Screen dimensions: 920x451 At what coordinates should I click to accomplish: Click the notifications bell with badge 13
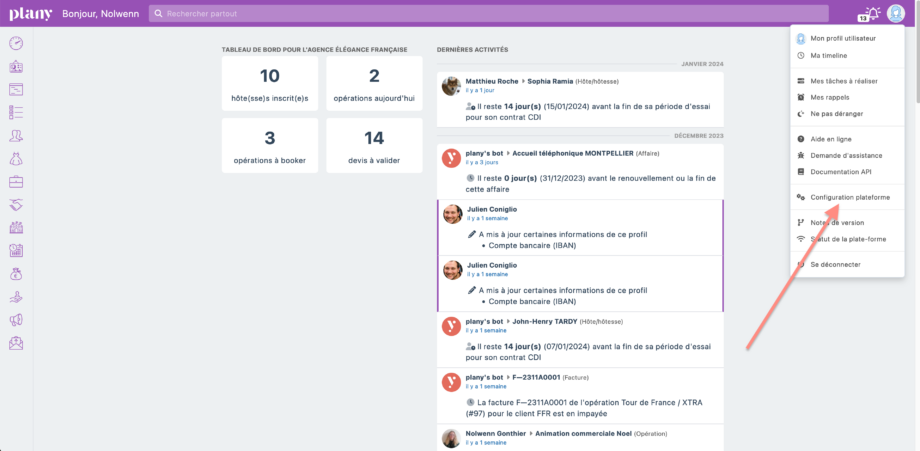tap(872, 13)
